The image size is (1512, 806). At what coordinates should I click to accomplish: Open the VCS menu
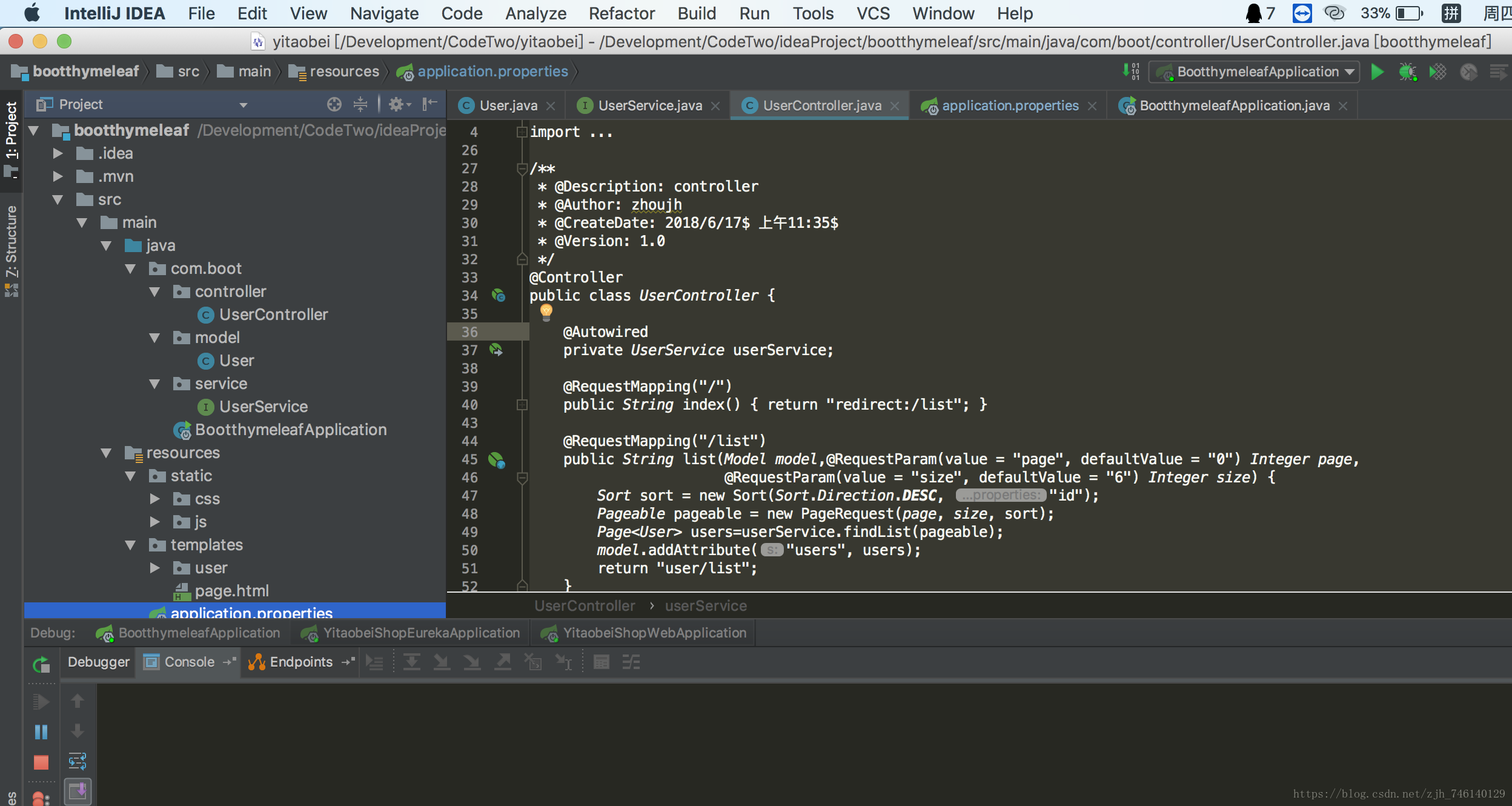coord(872,13)
